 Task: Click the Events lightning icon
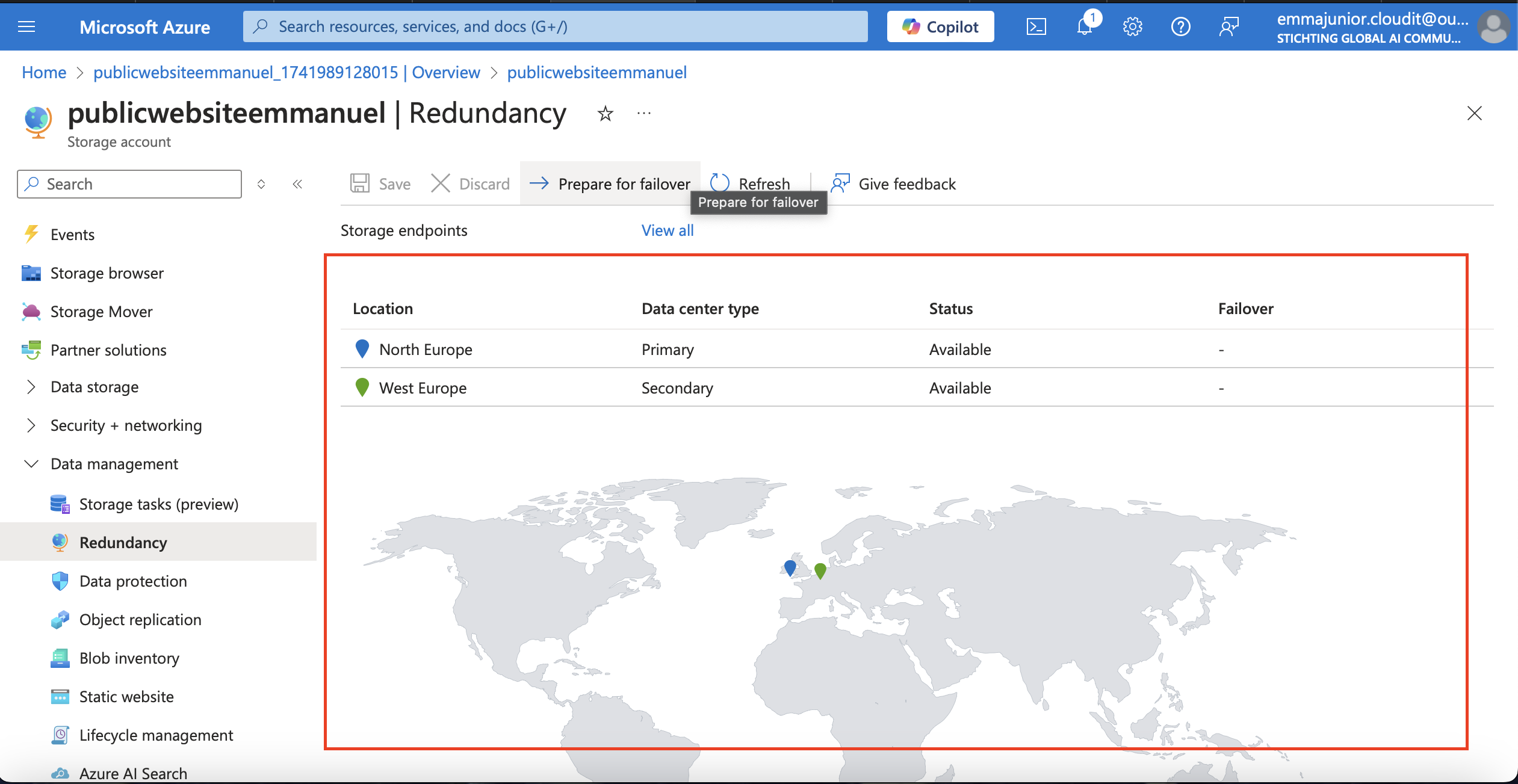[31, 234]
